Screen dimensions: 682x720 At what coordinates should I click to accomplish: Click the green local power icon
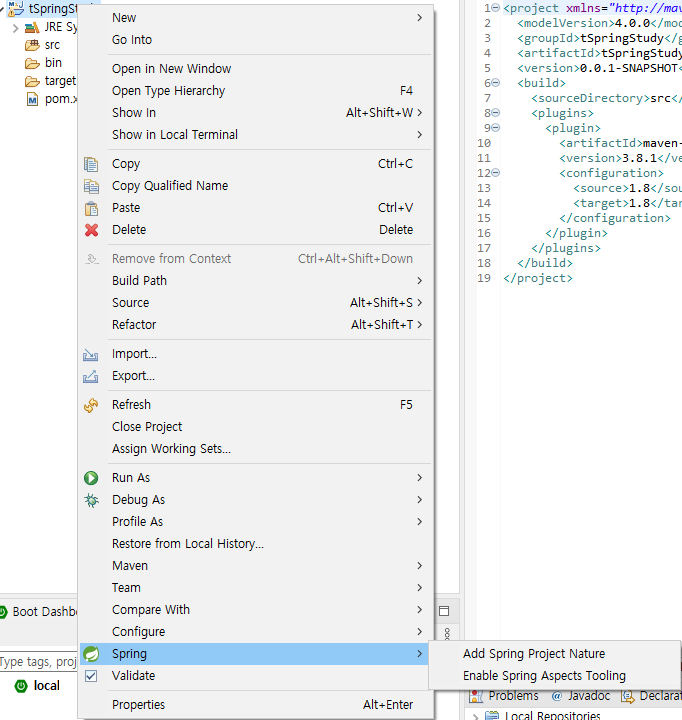21,686
